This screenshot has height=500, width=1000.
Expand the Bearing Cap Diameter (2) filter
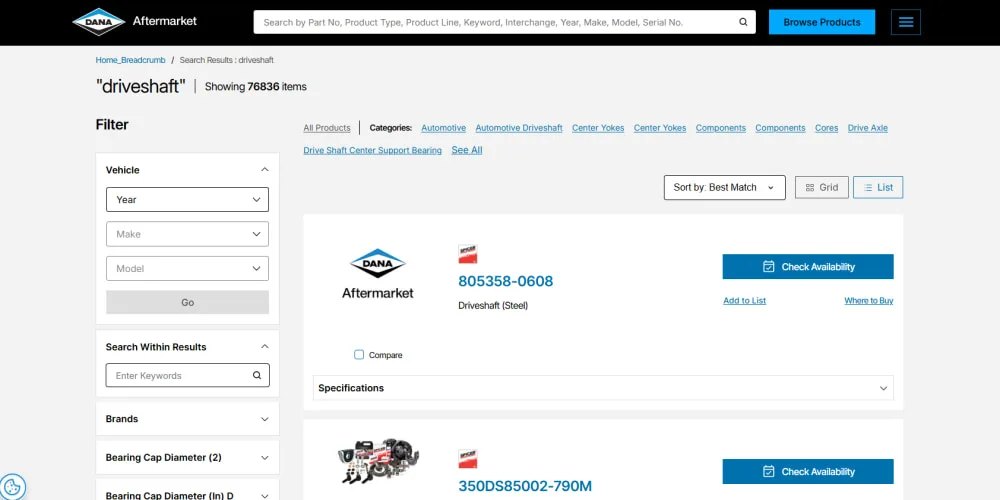point(188,458)
